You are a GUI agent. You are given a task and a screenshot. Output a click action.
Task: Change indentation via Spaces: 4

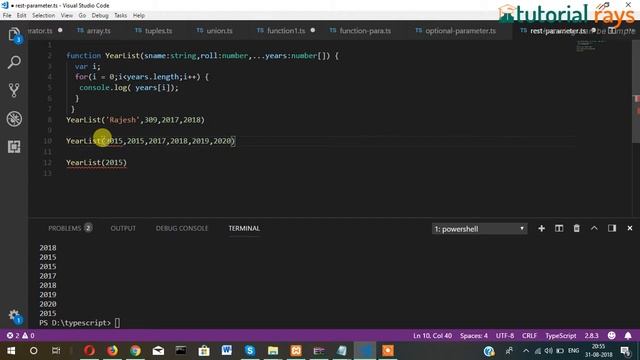coord(473,336)
